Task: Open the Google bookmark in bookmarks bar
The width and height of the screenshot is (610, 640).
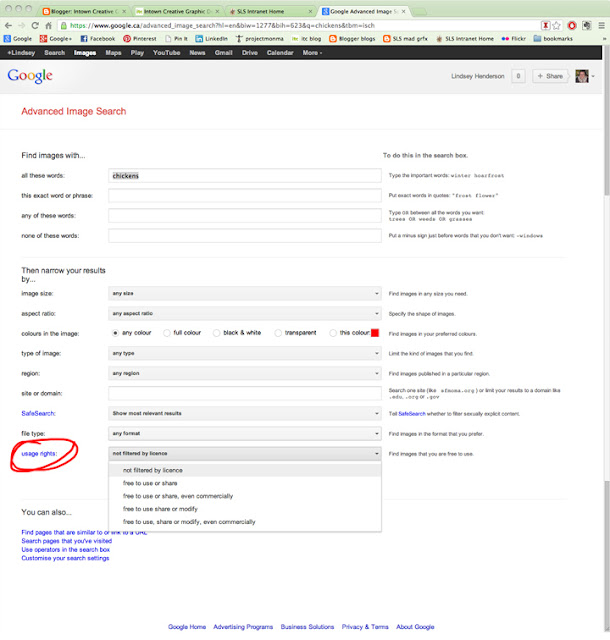Action: pos(18,39)
